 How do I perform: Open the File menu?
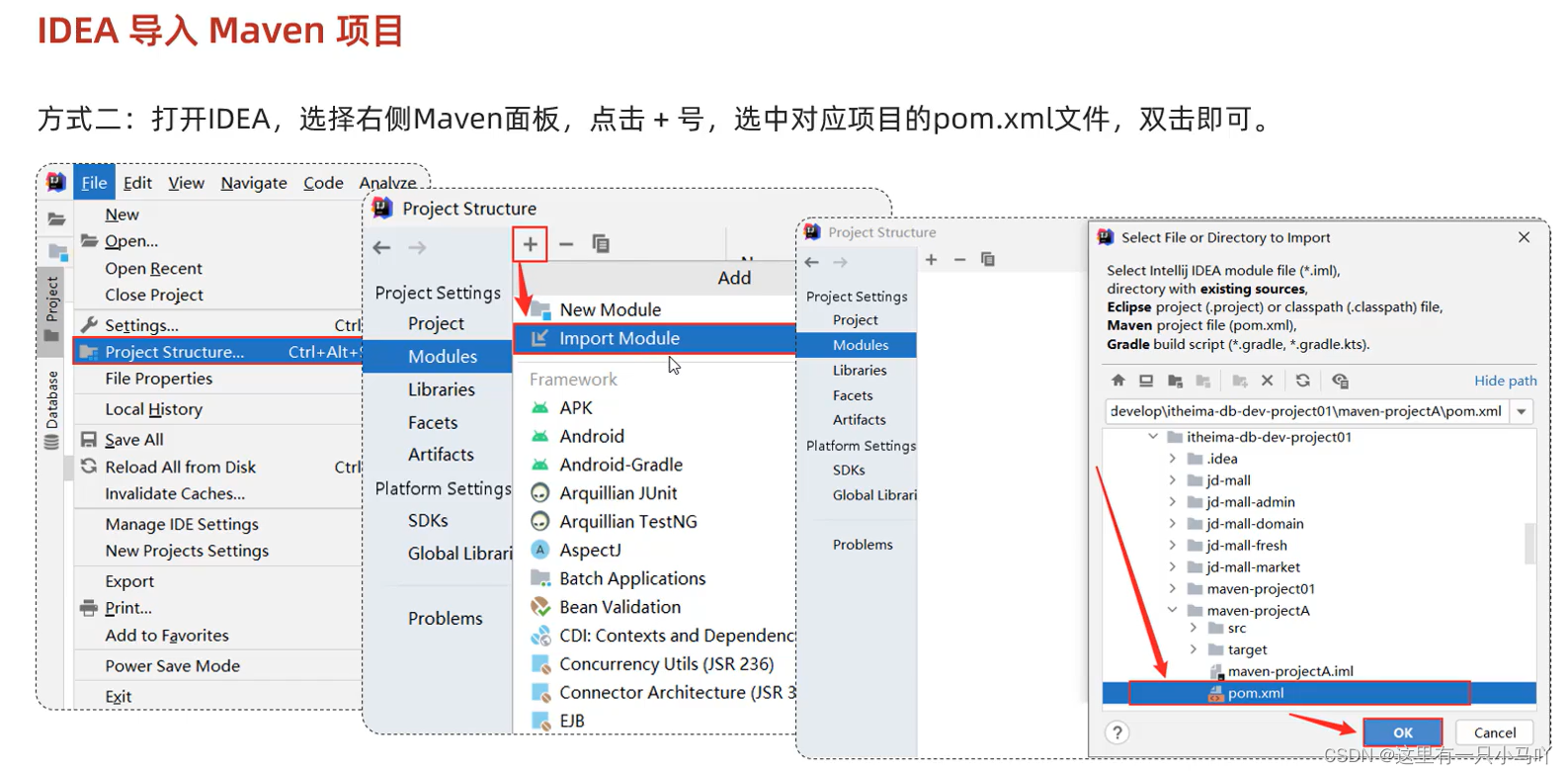point(94,183)
